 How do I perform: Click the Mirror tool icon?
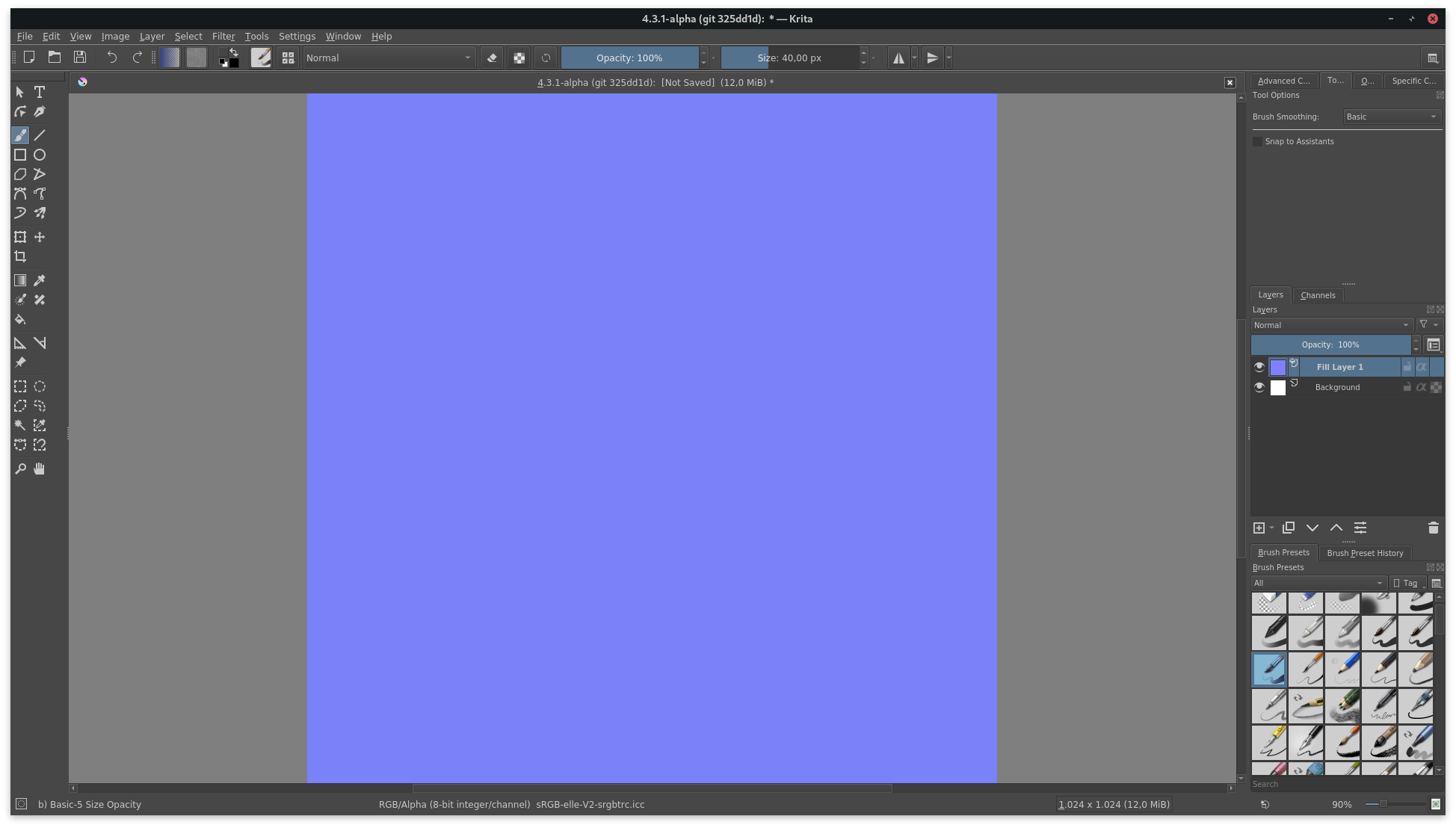[897, 57]
